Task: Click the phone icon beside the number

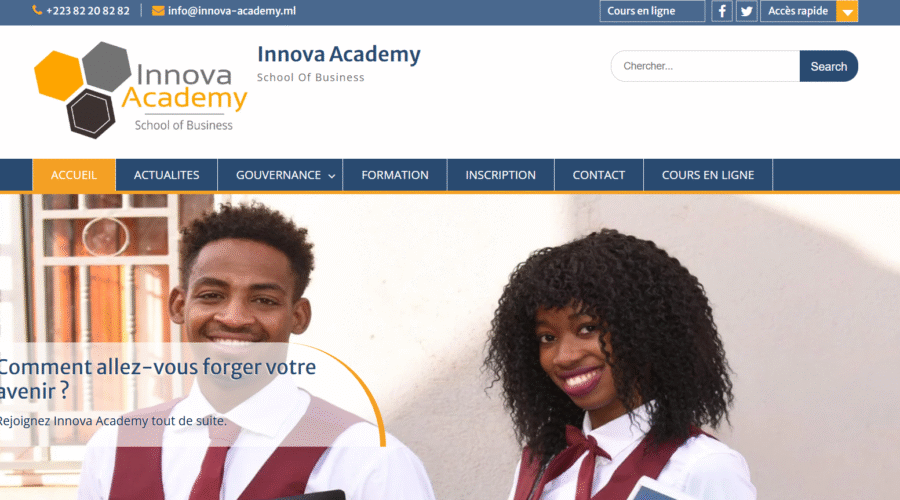Action: (x=37, y=10)
